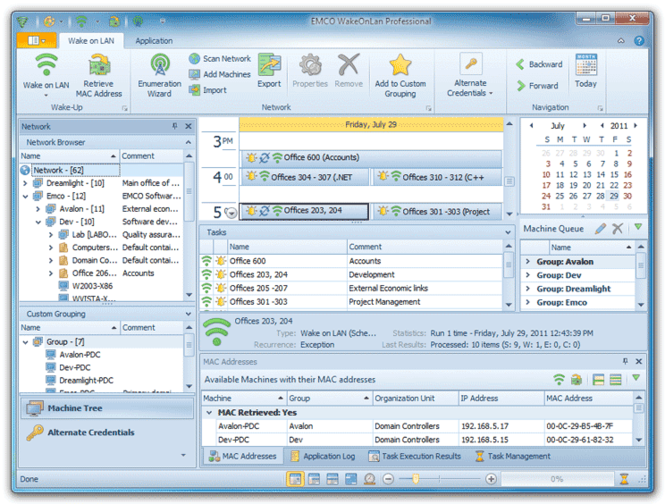The image size is (665, 504).
Task: Select Offices 205 -207 task row
Action: (351, 288)
